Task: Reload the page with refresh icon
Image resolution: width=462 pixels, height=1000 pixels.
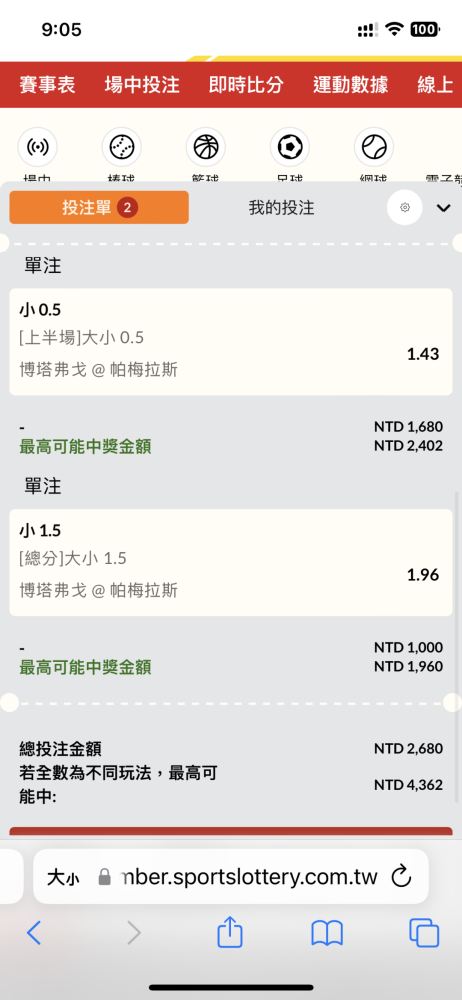Action: coord(401,877)
